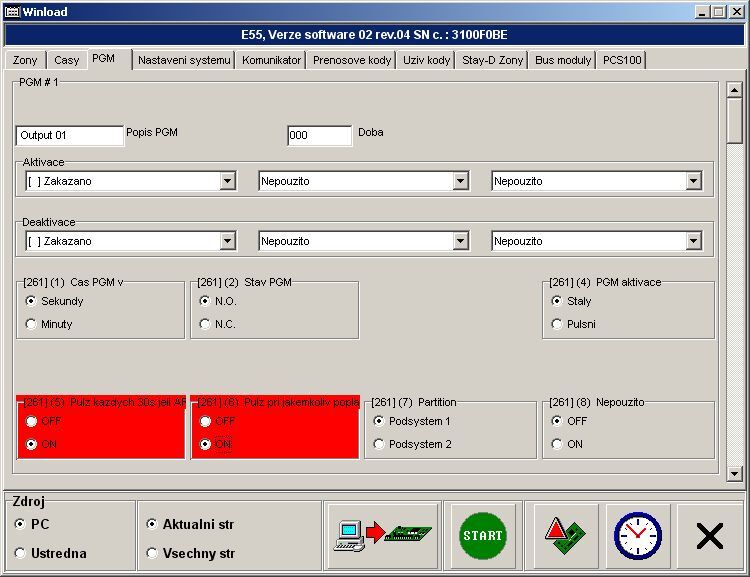Choose N.C. for Stav PGM
Screen dimensions: 750x577
205,324
